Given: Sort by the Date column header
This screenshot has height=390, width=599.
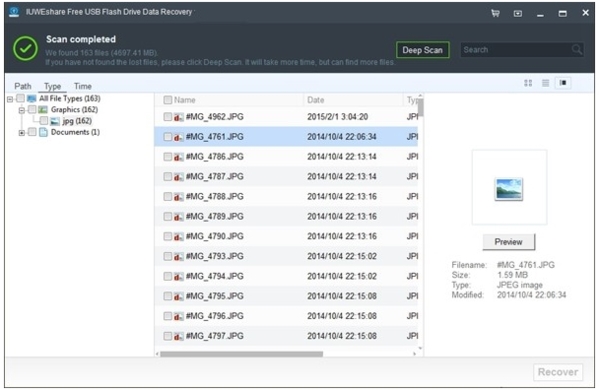Looking at the screenshot, I should pos(316,100).
